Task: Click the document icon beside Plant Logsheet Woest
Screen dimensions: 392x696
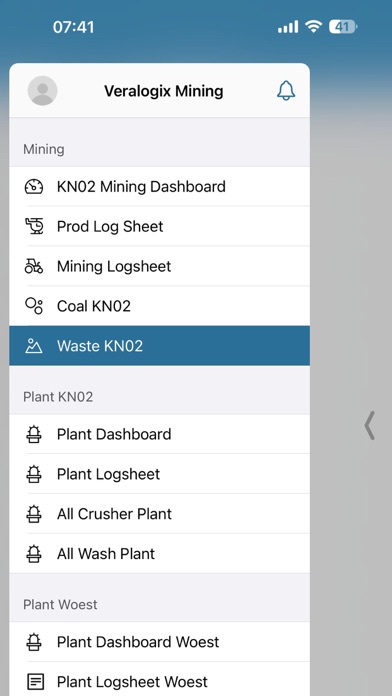Action: (34, 681)
